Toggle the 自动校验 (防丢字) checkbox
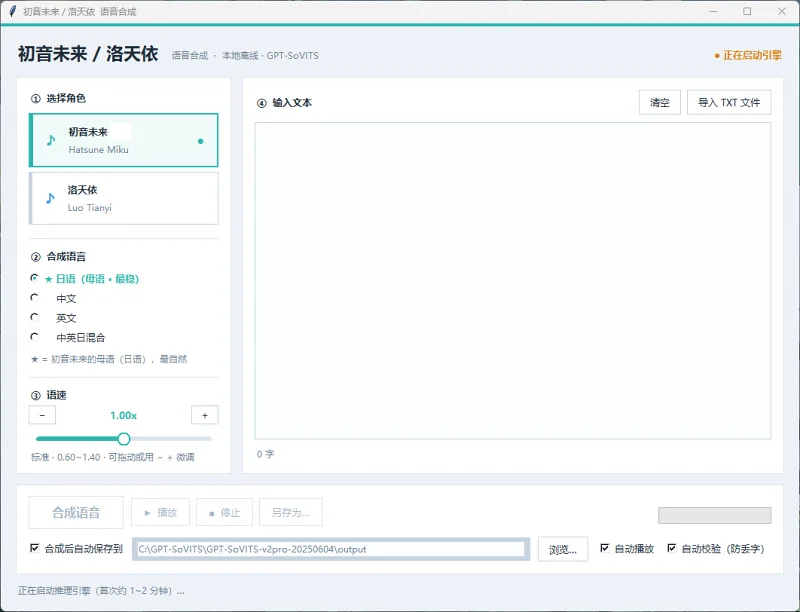The height and width of the screenshot is (612, 800). (672, 548)
